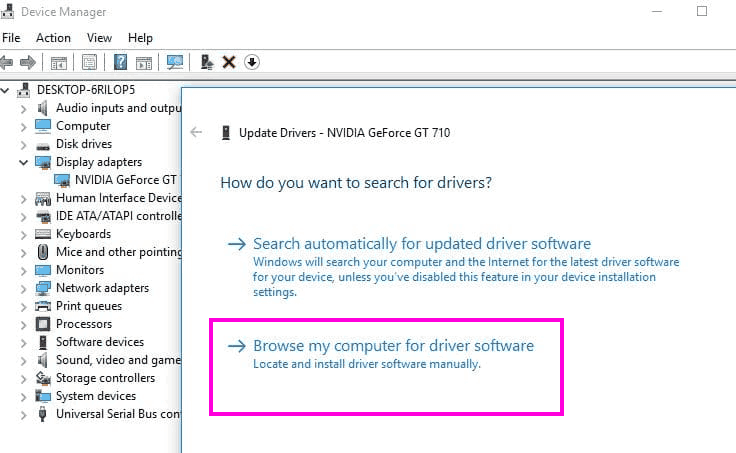Click the Scan for hardware changes monitor icon
The width and height of the screenshot is (736, 453).
click(175, 62)
